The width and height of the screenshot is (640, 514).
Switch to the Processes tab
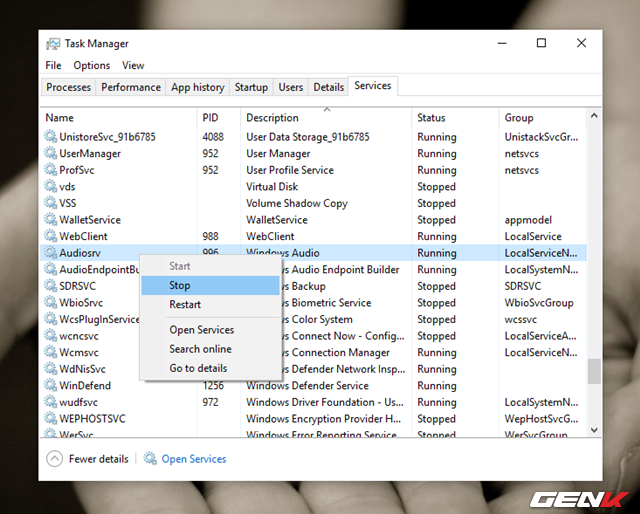68,87
